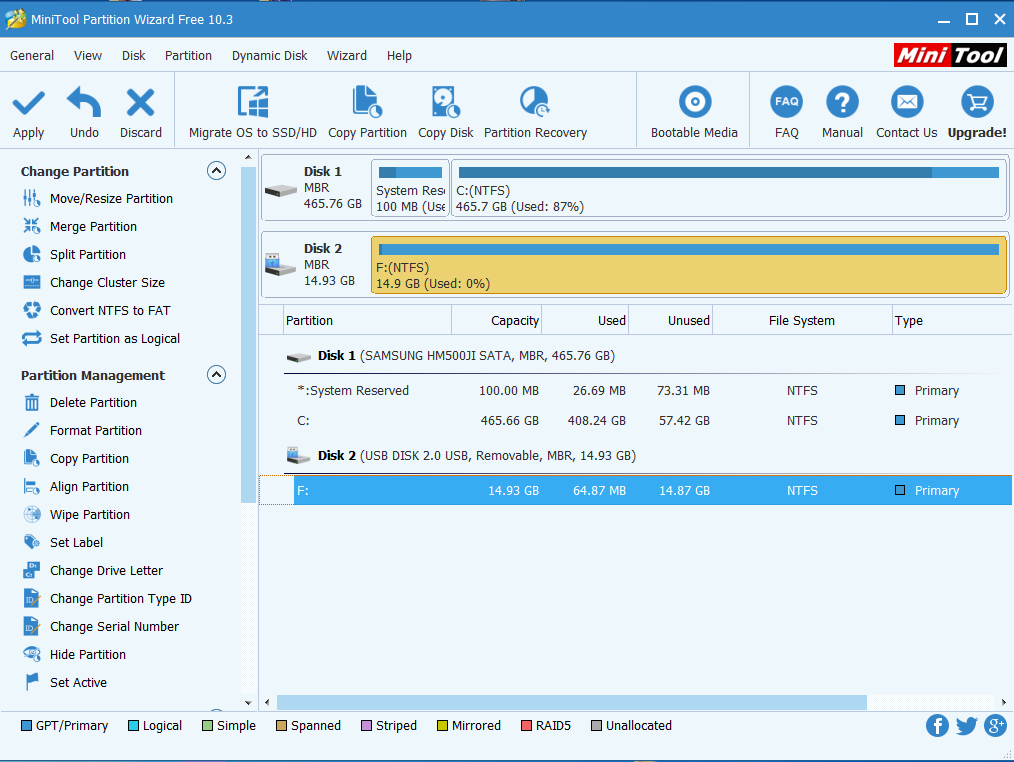Sort by the Partition column header
This screenshot has width=1014, height=762.
coord(367,321)
